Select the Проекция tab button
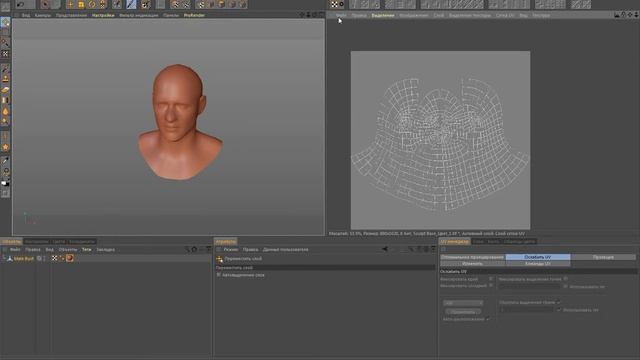 click(x=603, y=257)
